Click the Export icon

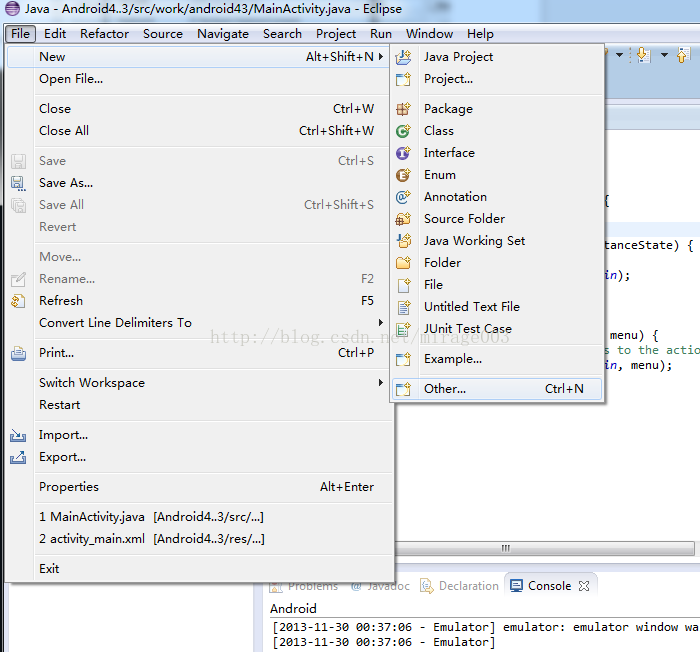(18, 457)
